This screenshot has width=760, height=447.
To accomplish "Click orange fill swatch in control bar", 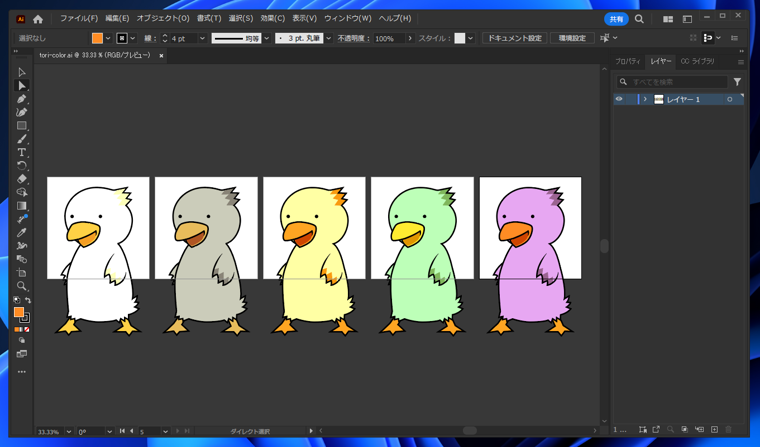I will coord(97,38).
